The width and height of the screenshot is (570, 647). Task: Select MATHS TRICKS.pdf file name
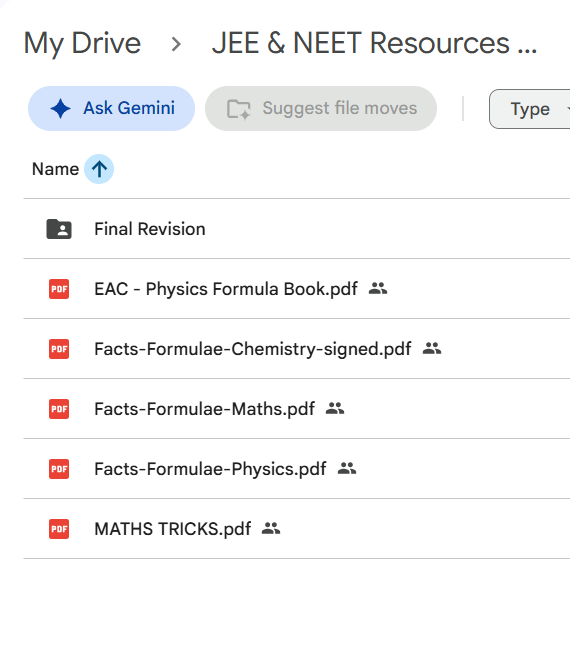pos(173,529)
